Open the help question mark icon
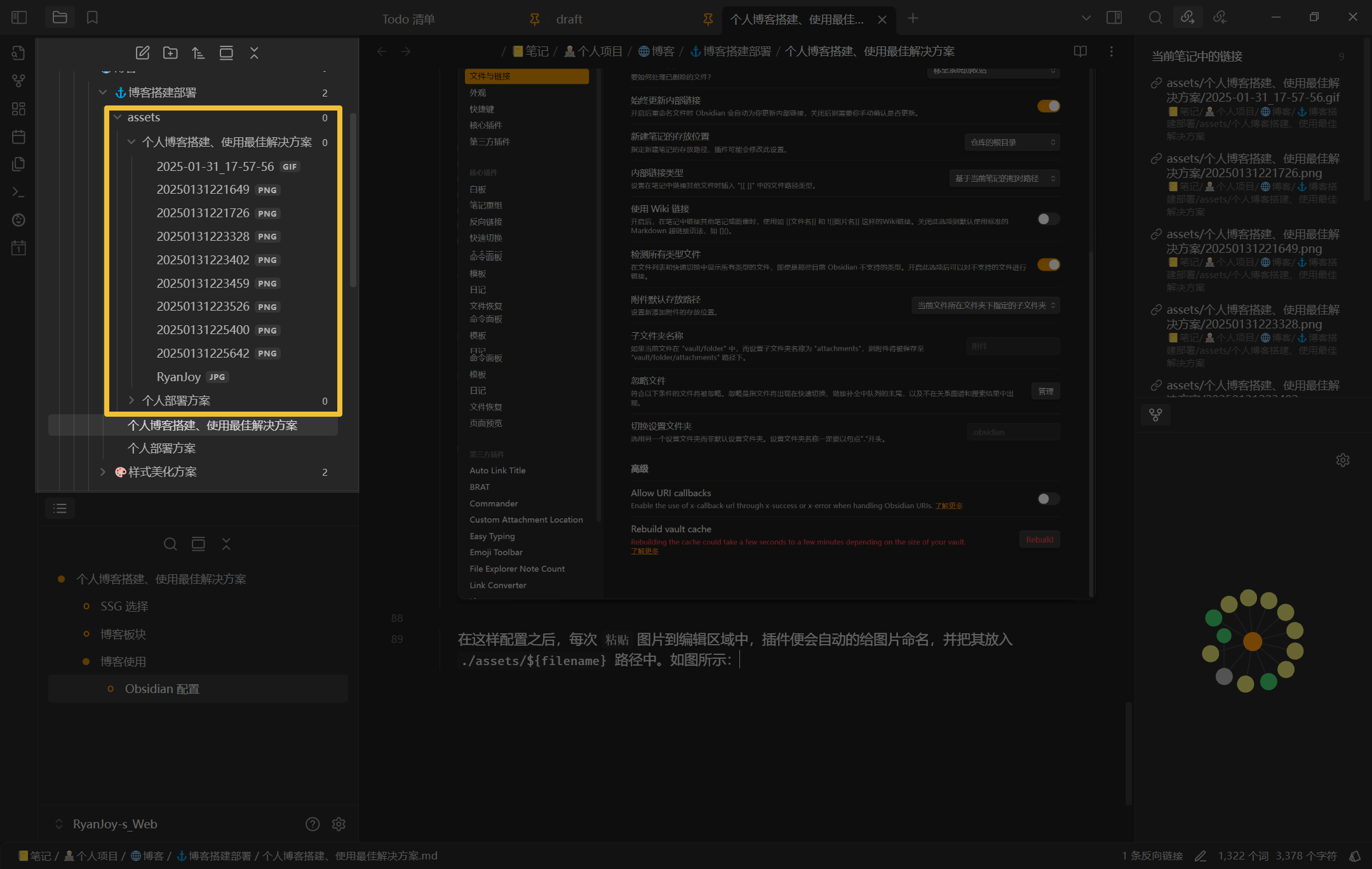 313,824
